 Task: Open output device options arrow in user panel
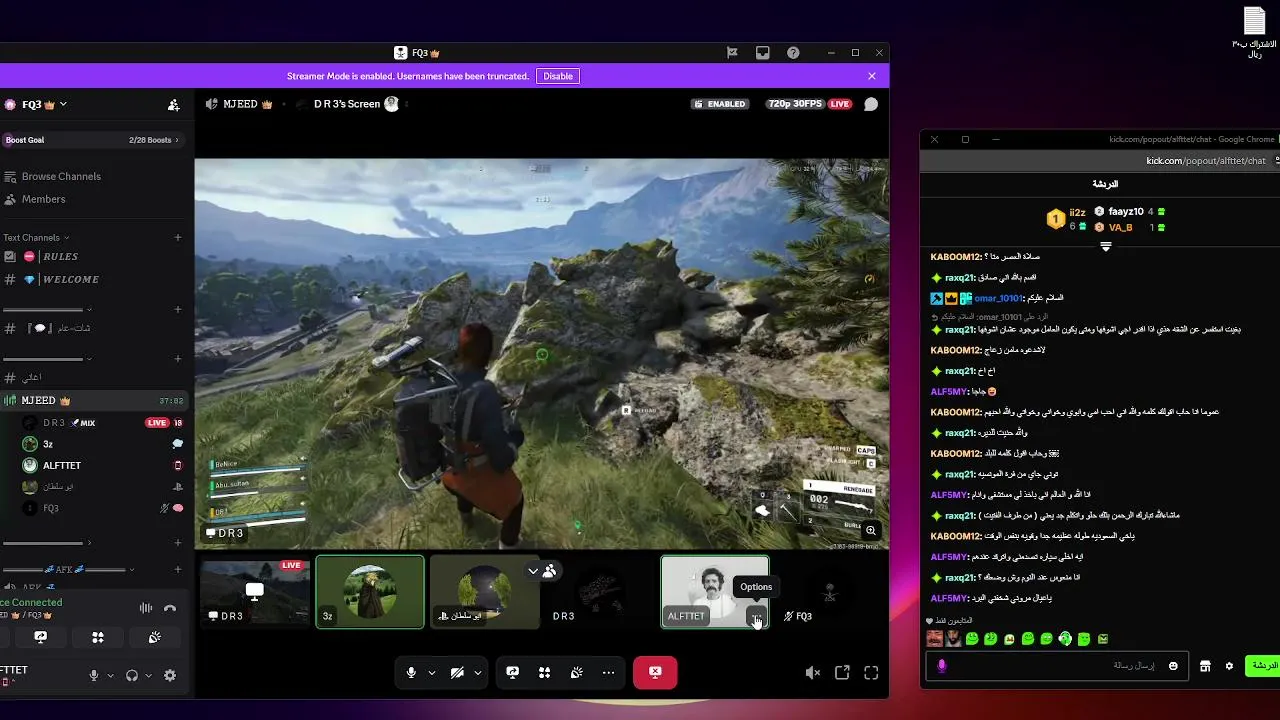148,676
